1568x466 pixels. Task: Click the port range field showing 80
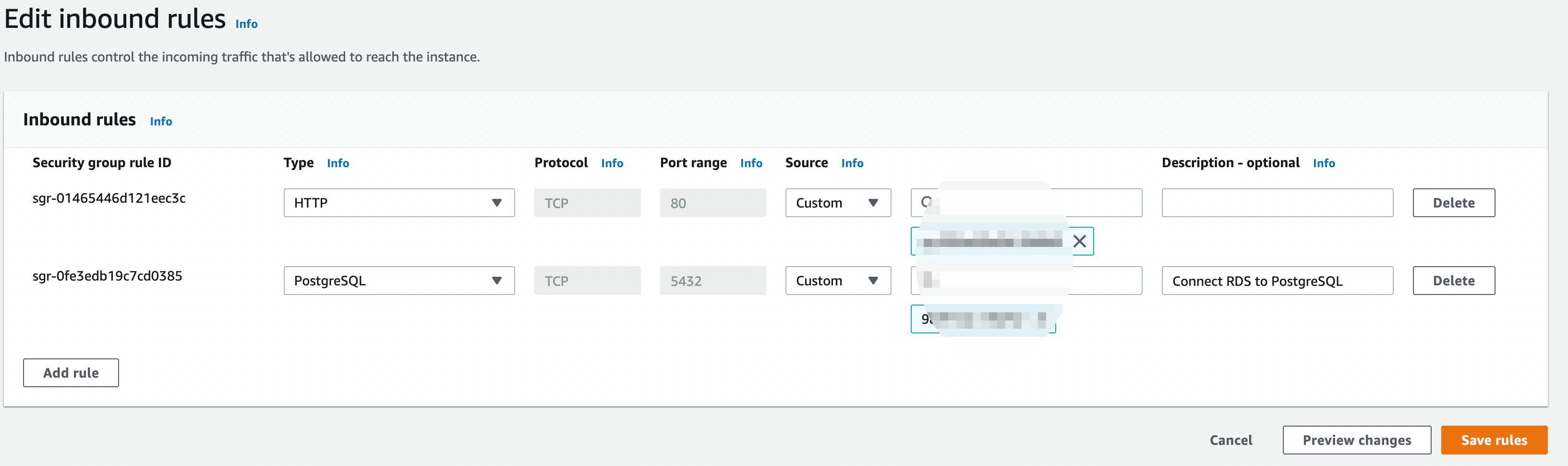pos(712,203)
